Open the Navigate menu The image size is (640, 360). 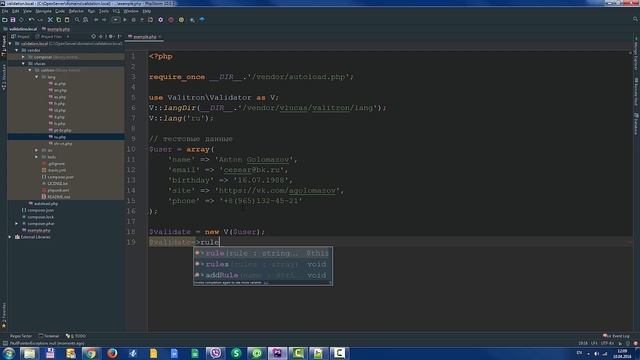[x=44, y=11]
